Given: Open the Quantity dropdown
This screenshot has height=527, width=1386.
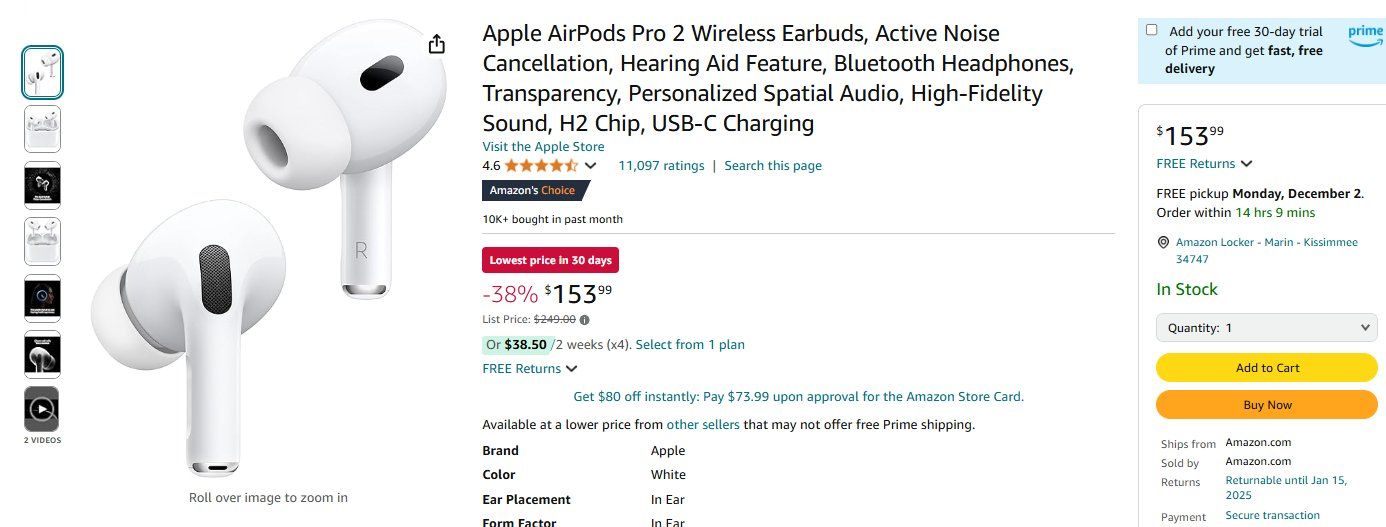Looking at the screenshot, I should [x=1267, y=328].
